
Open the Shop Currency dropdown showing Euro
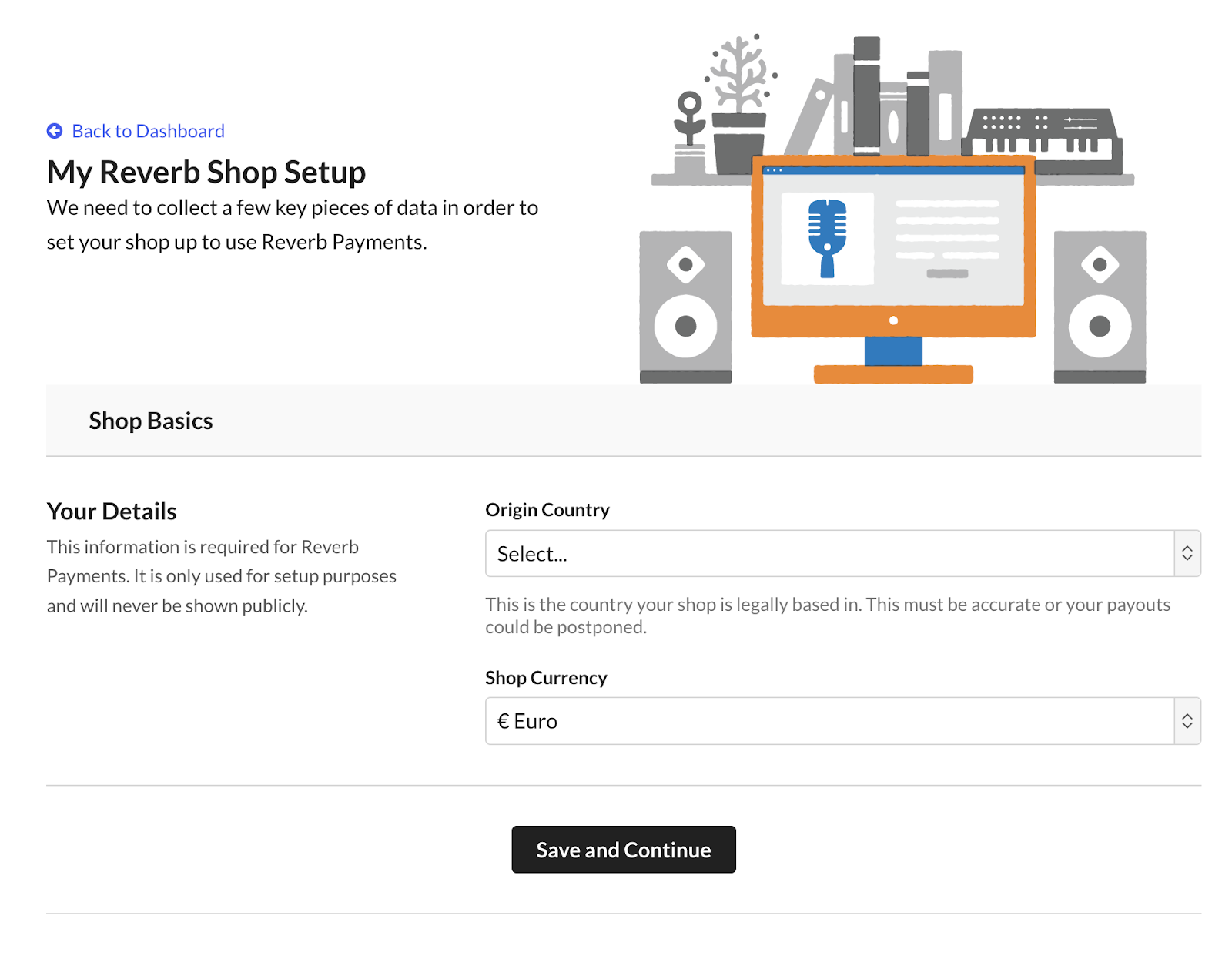coord(829,721)
